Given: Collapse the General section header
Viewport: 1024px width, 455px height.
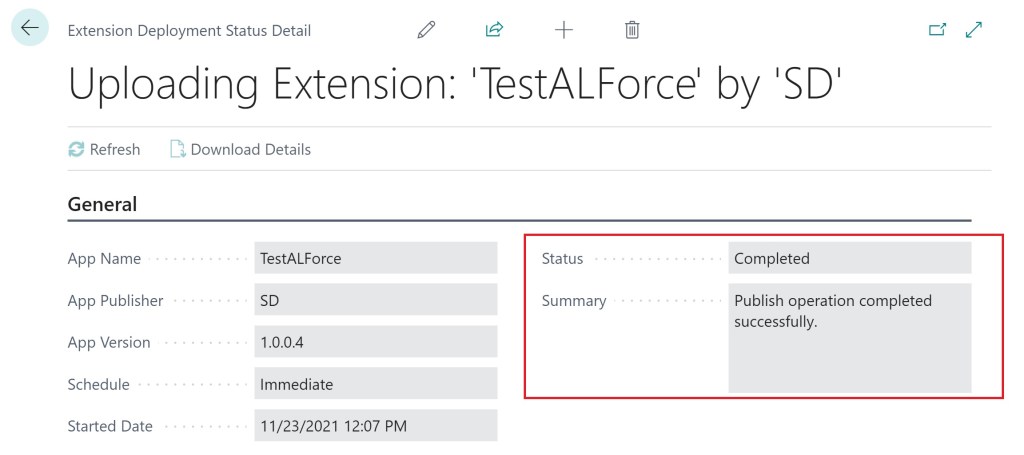Looking at the screenshot, I should 102,204.
